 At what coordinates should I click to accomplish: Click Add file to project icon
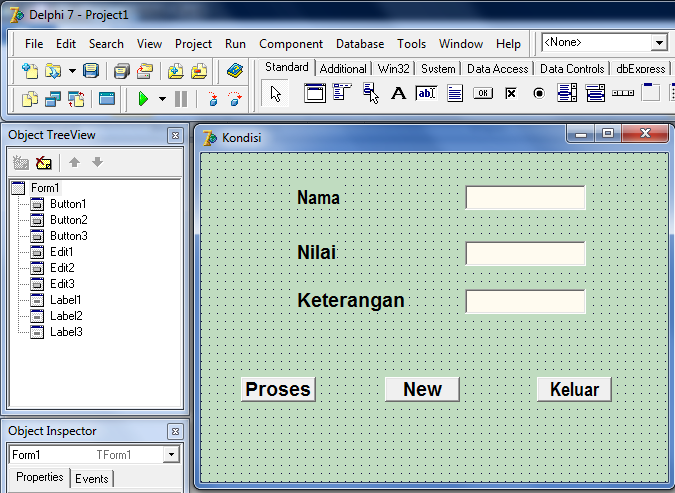point(176,71)
